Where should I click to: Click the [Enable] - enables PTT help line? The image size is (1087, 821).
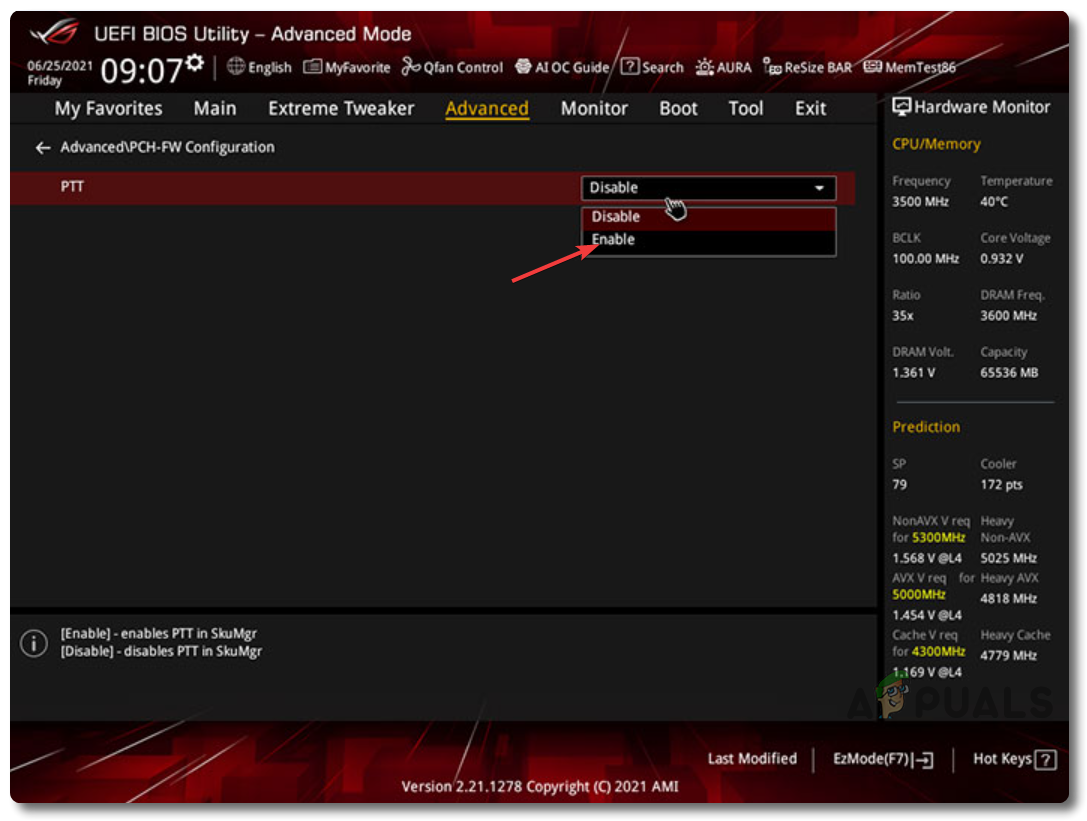[158, 633]
